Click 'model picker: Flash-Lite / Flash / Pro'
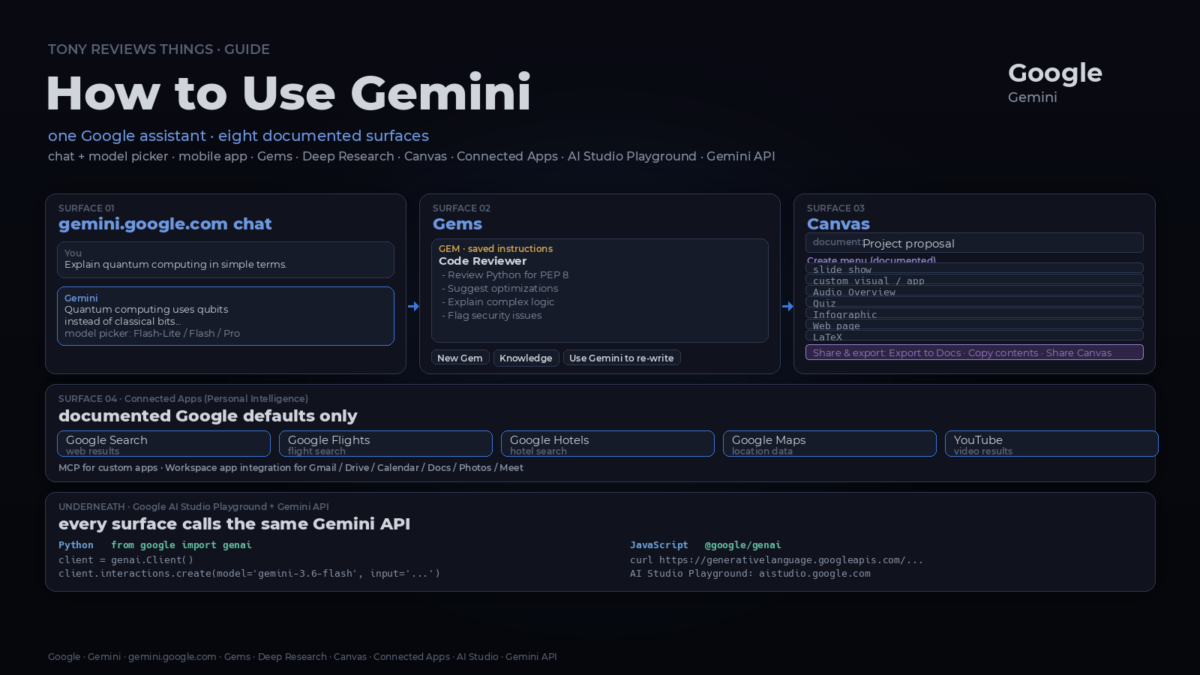 point(152,334)
